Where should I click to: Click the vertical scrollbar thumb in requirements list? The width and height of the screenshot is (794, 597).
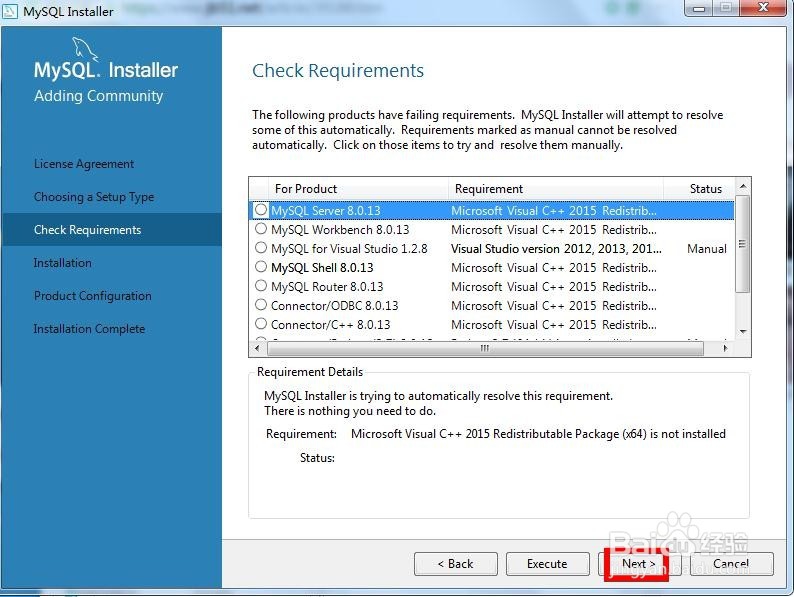(742, 244)
